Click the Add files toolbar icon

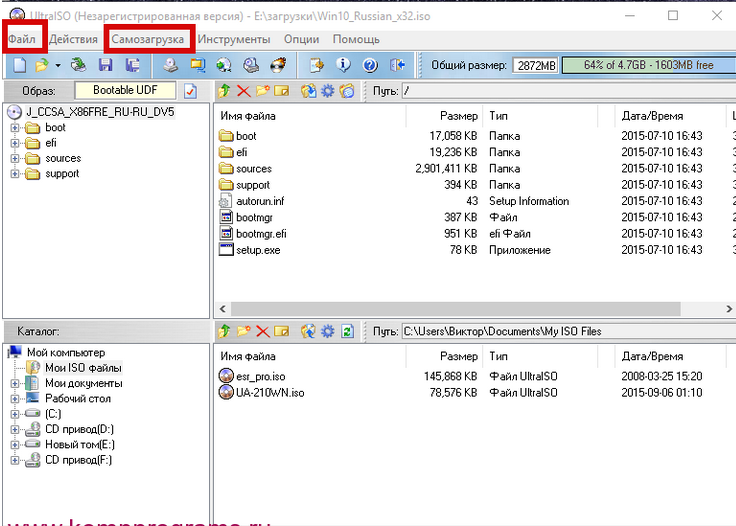pos(316,65)
